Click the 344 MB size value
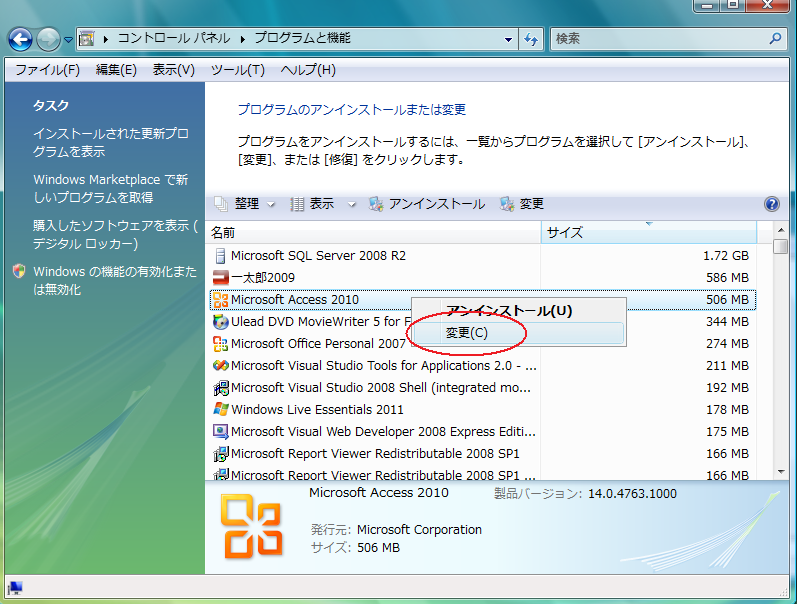 coord(727,322)
